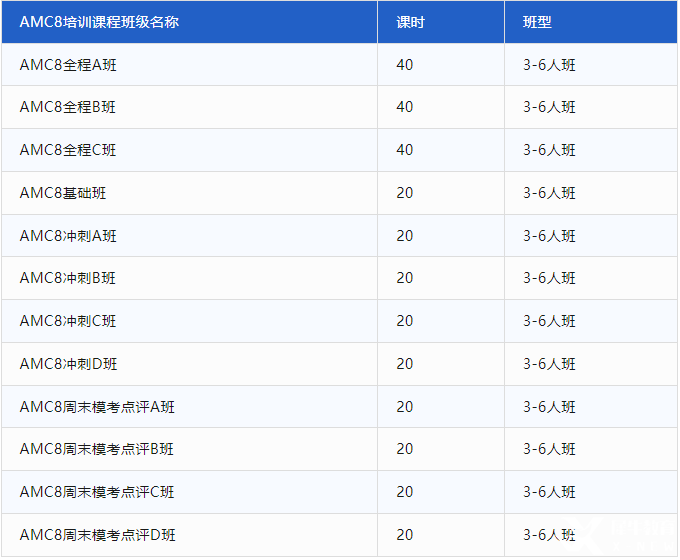Viewport: 680px width, 560px height.
Task: Click the 20 课时 value for AMC8冲刺C班
Action: [x=405, y=321]
